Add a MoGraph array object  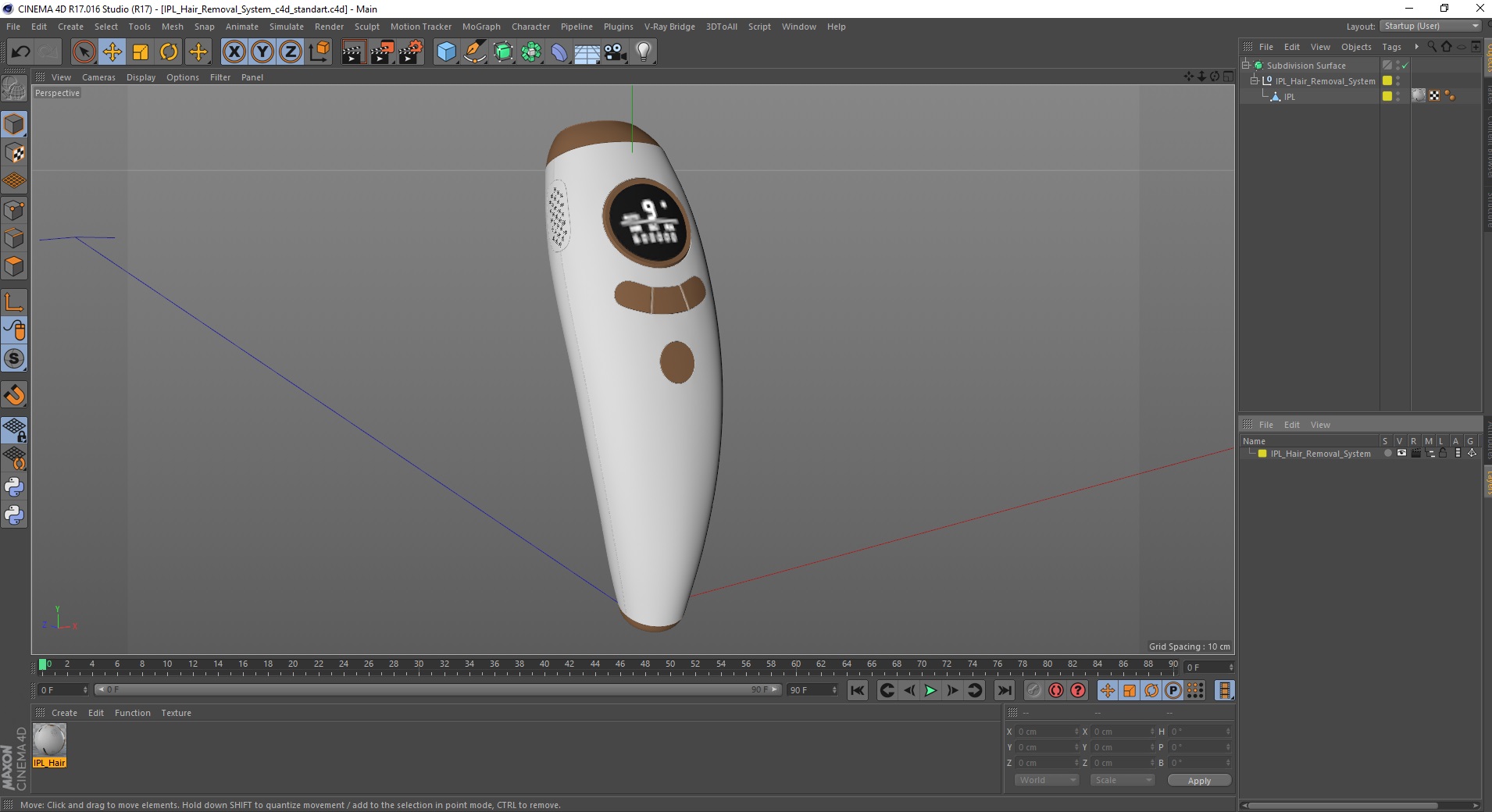pos(531,52)
